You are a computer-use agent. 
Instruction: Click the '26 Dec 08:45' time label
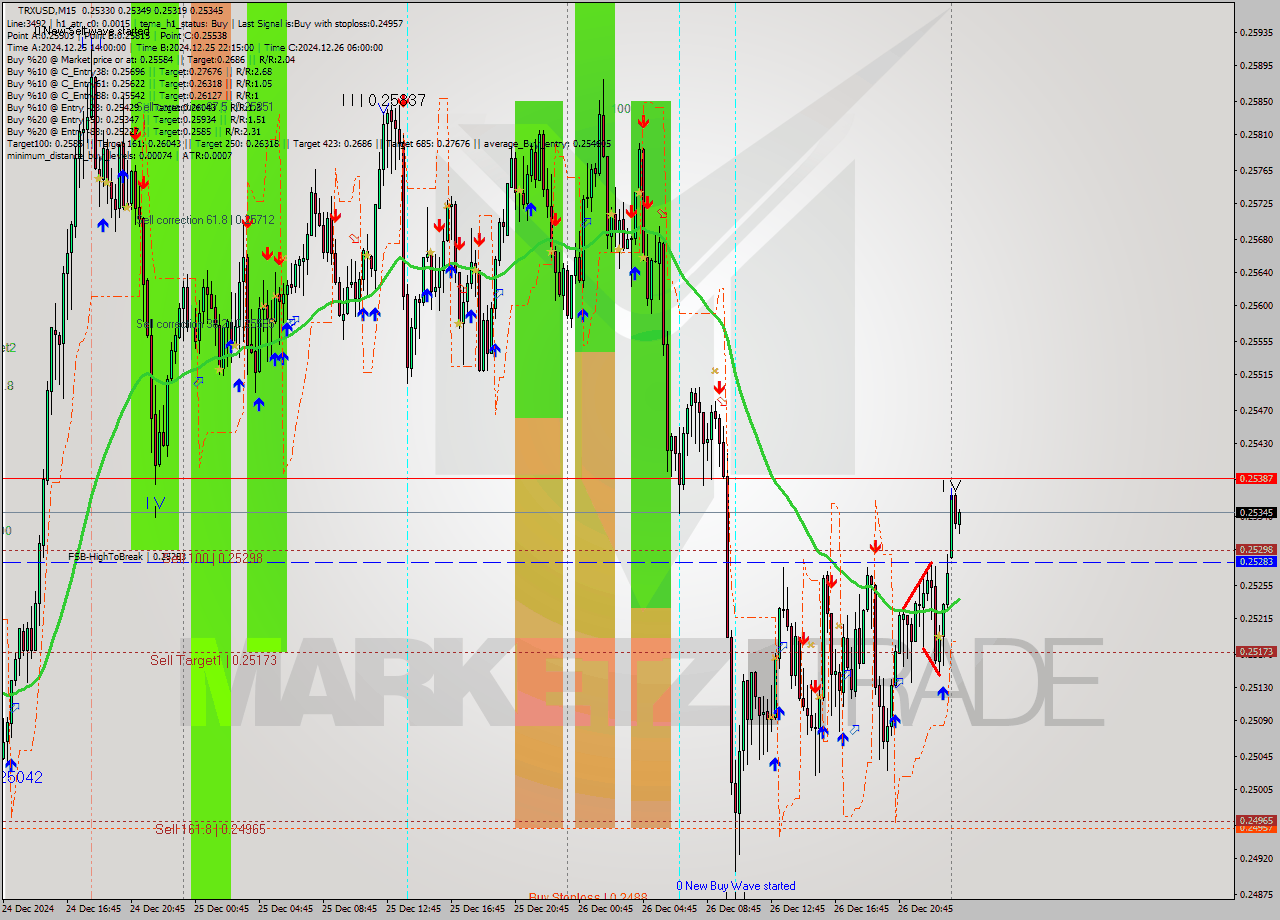(x=734, y=909)
